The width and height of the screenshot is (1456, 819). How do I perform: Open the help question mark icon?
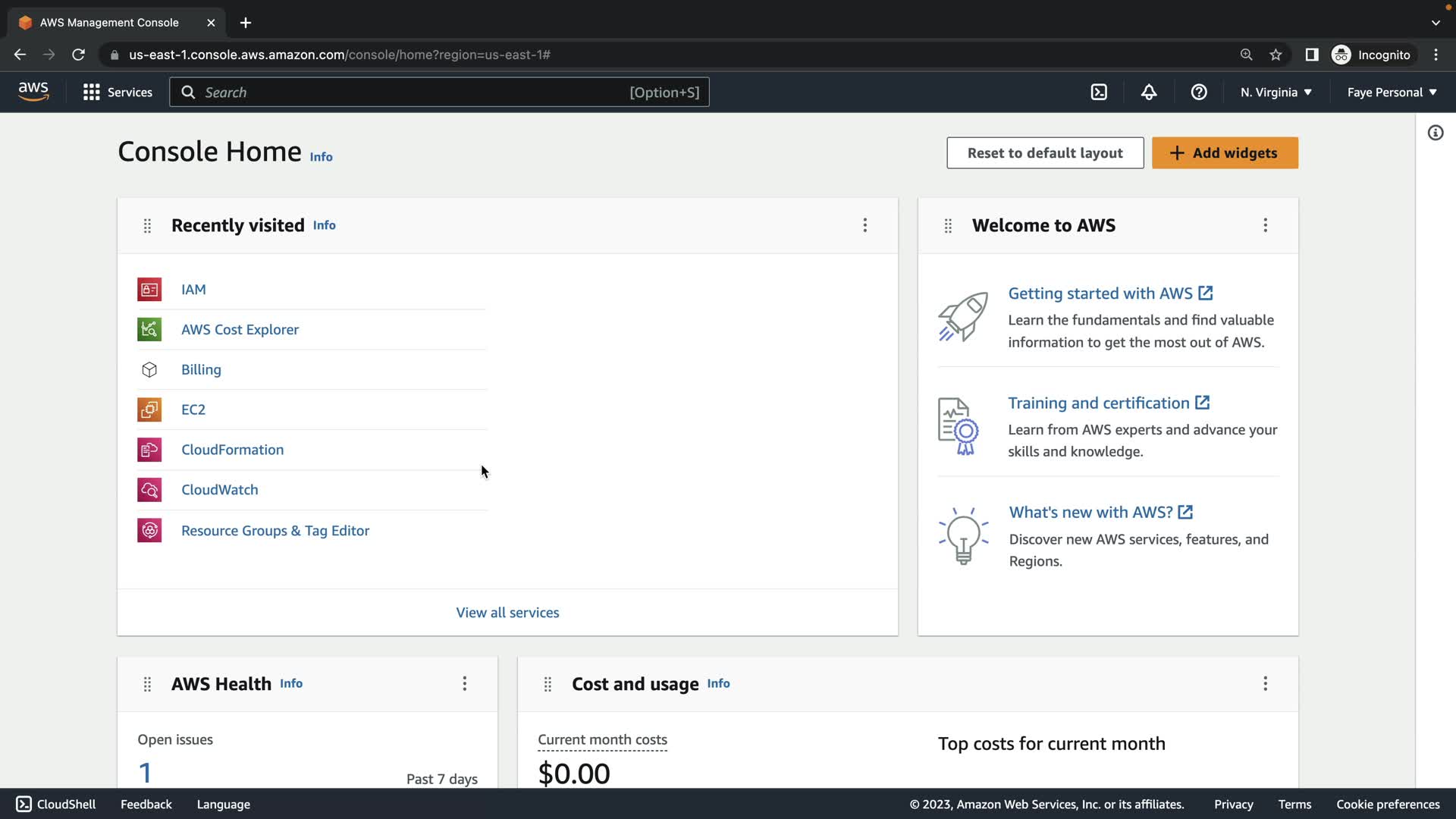tap(1199, 93)
